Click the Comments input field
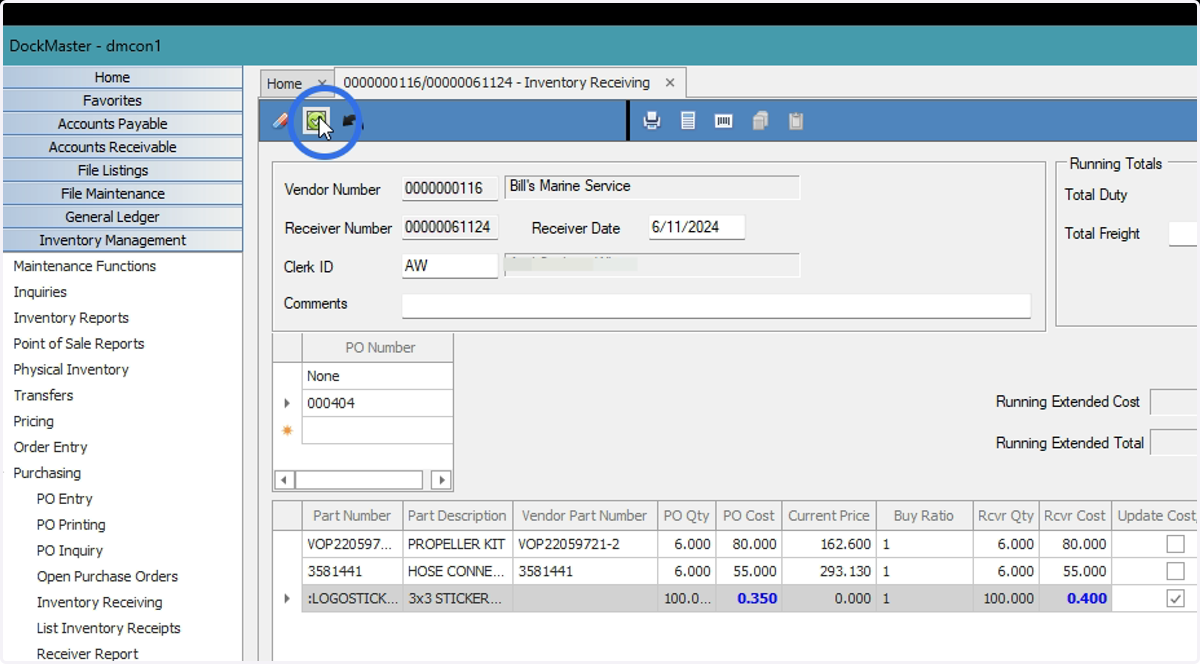1200x664 pixels. [716, 305]
